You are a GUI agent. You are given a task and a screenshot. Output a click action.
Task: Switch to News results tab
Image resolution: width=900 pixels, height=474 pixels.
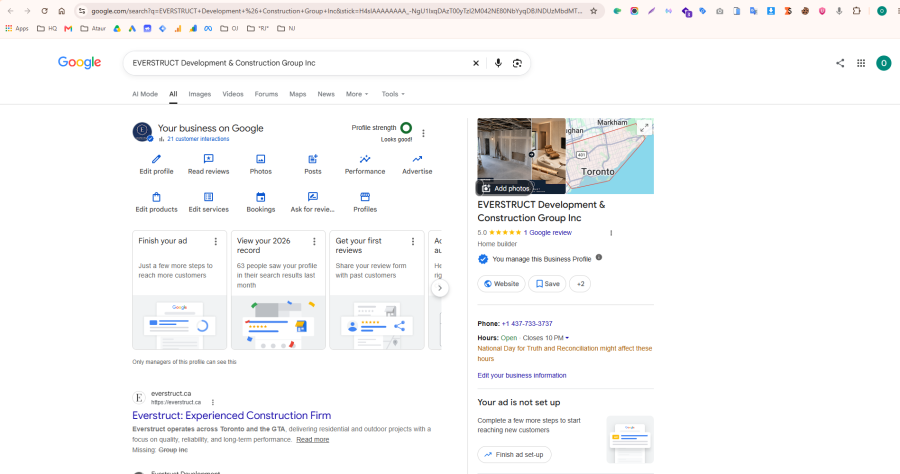click(x=326, y=94)
